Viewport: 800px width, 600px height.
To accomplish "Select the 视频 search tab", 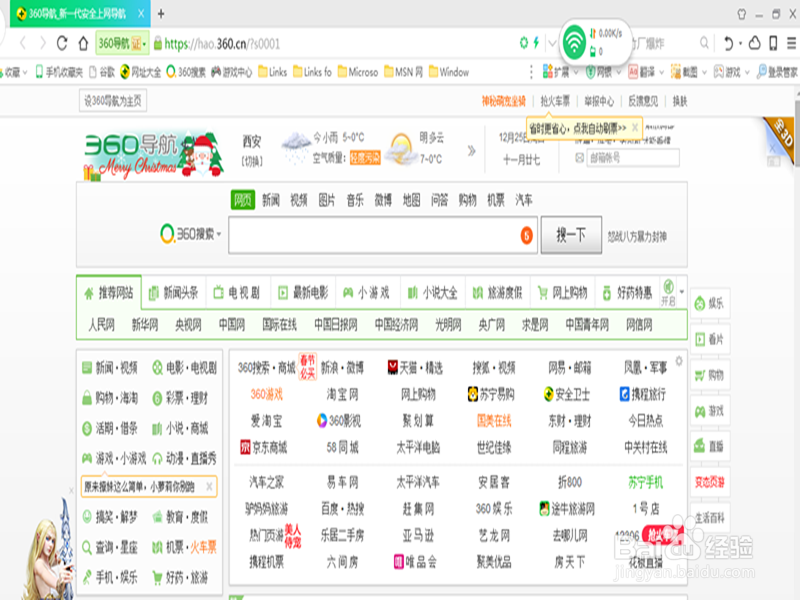I will 298,200.
